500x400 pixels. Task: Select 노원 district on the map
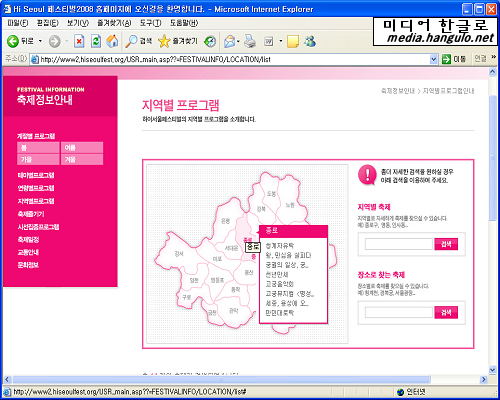coord(290,205)
